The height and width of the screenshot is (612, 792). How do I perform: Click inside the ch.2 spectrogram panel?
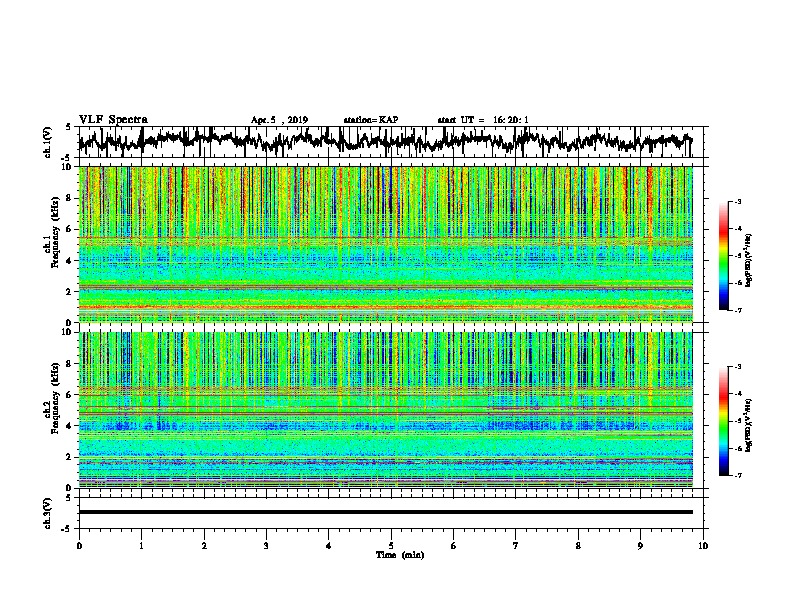coord(385,410)
